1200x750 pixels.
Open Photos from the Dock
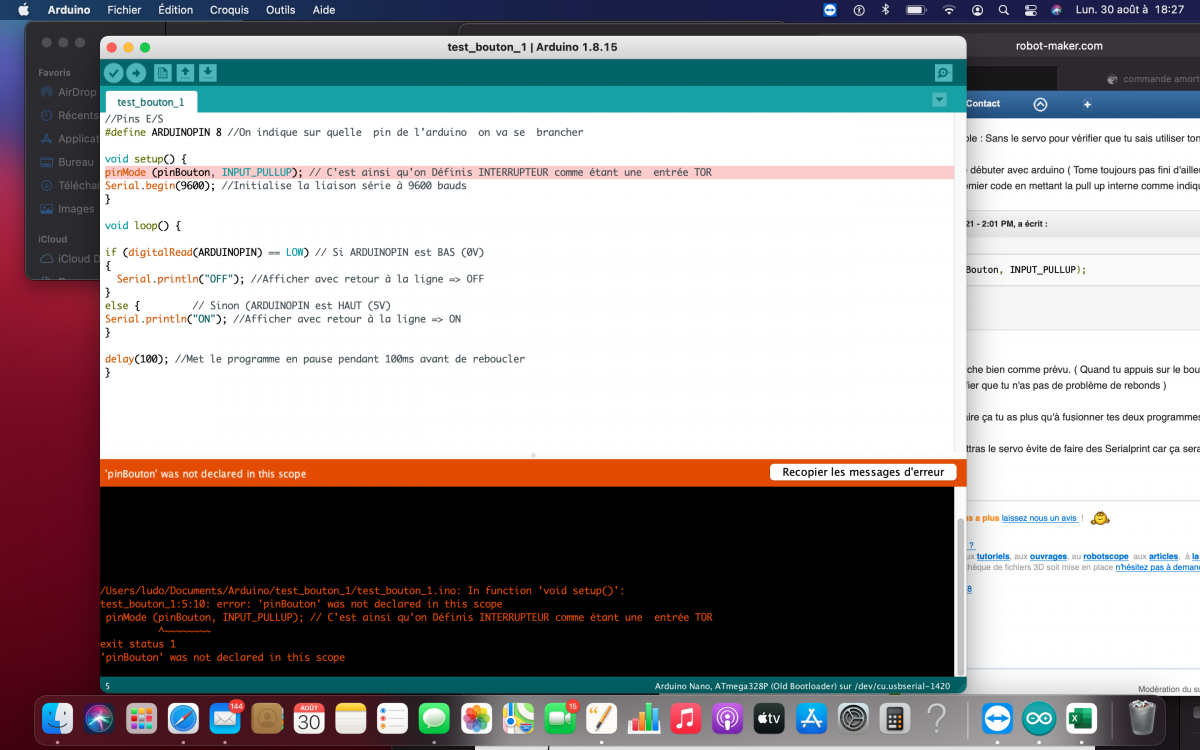tap(476, 718)
